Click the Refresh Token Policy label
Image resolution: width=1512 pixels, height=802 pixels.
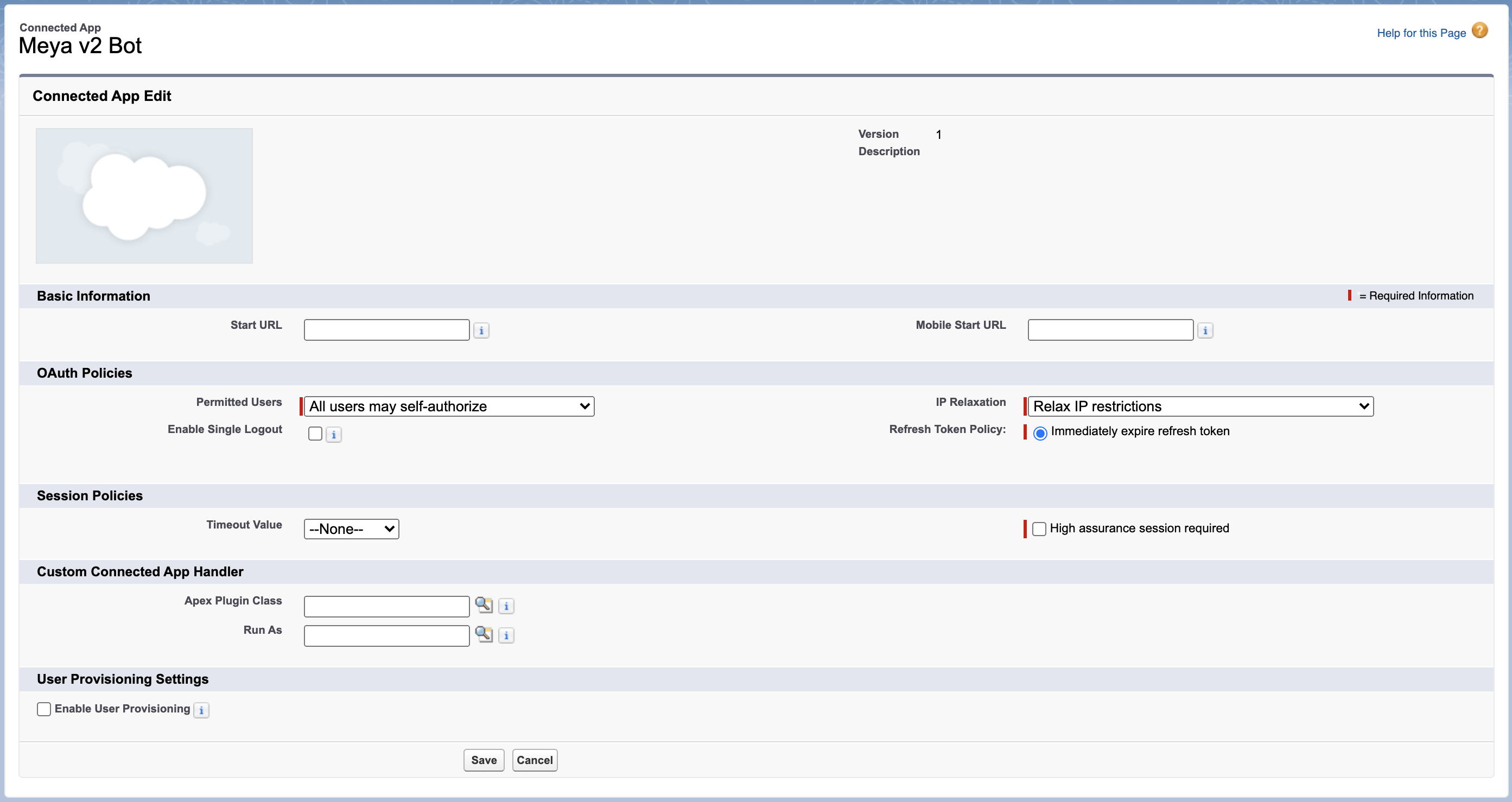[x=948, y=429]
